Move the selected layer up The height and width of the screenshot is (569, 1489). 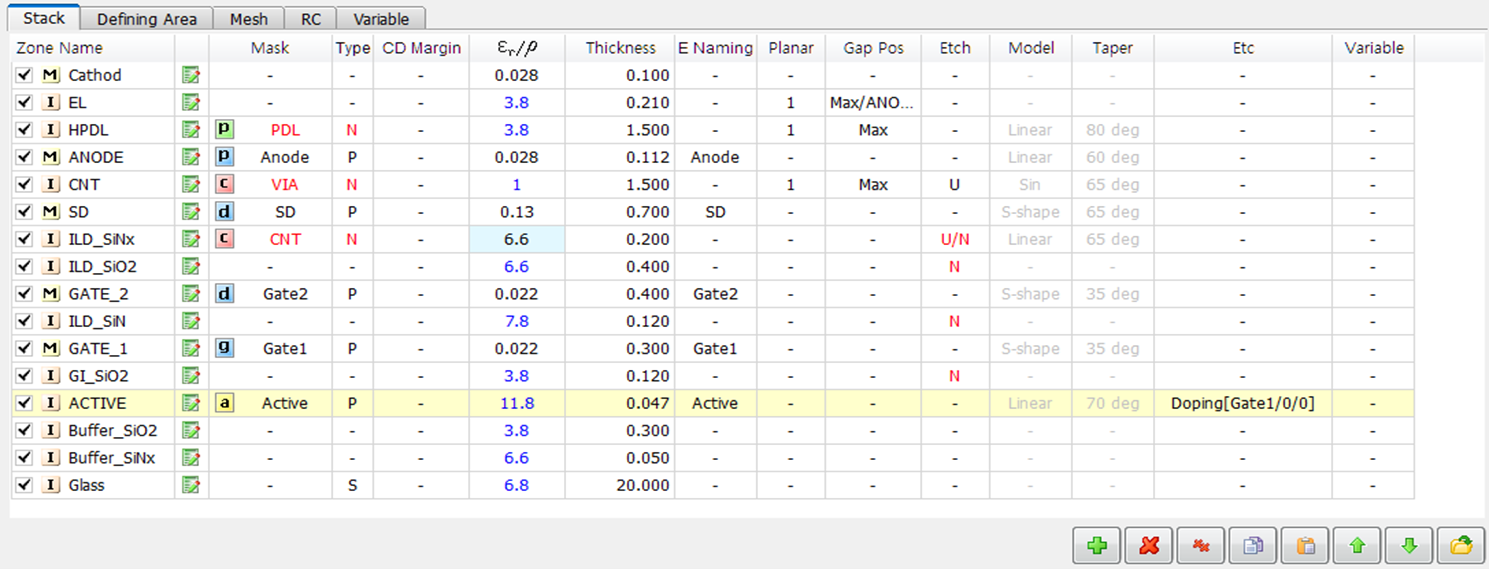(1357, 546)
